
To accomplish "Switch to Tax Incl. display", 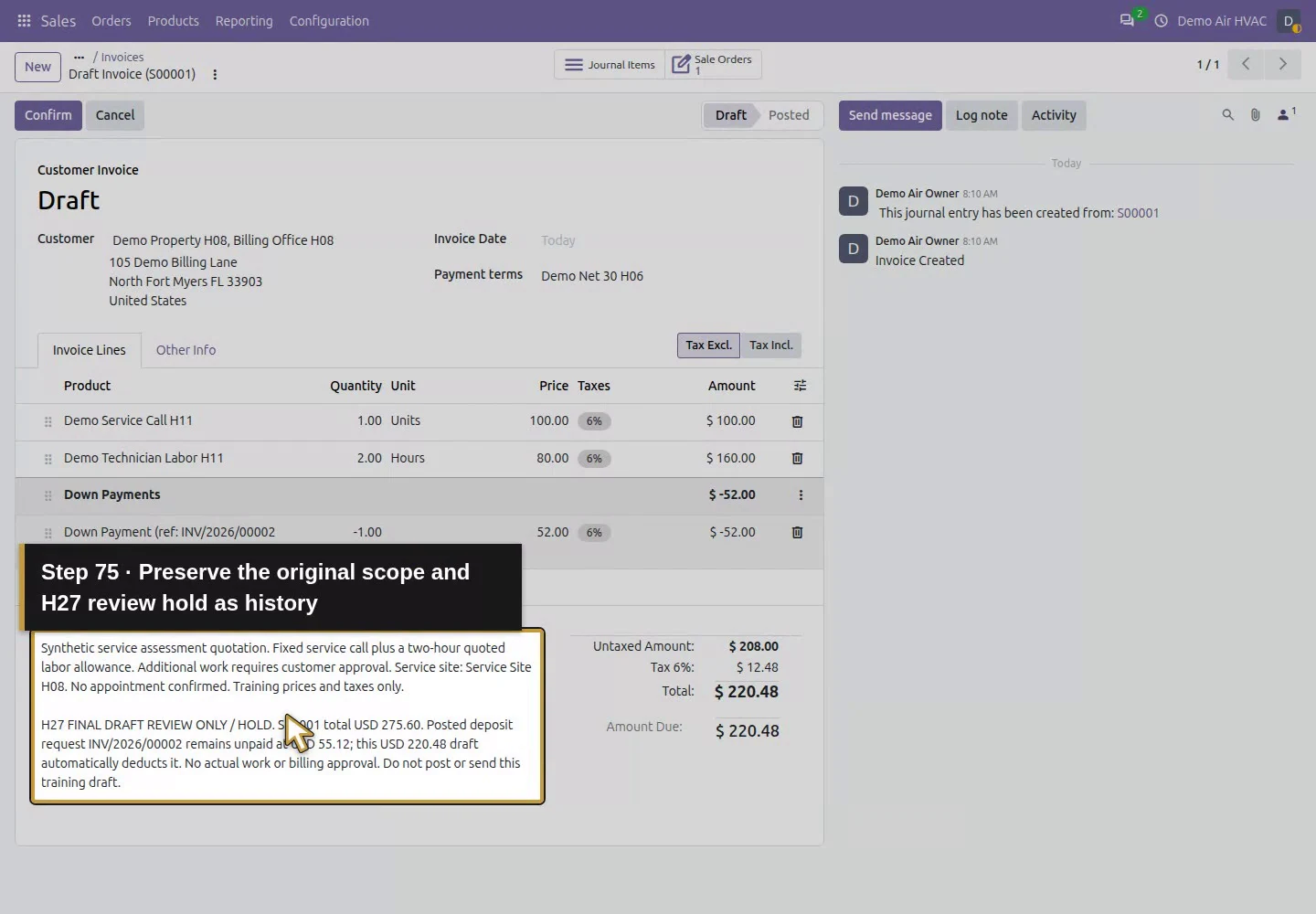I will [x=770, y=345].
